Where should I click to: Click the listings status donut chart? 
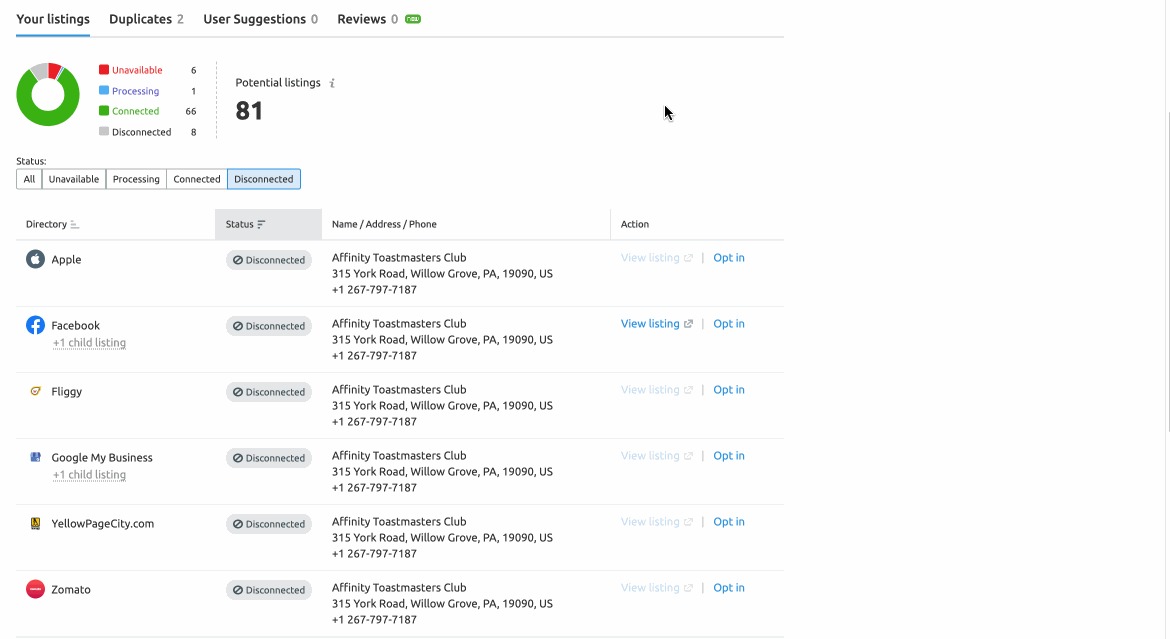48,95
